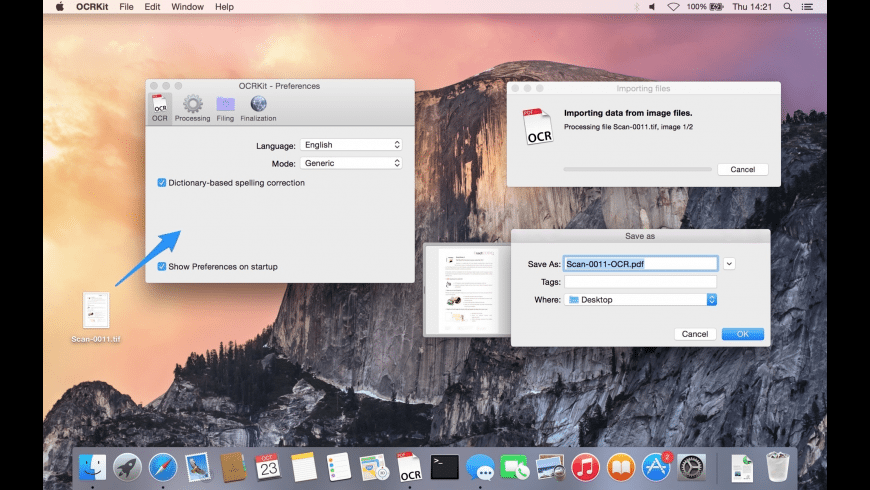
Task: Launch Safari from the Dock
Action: coord(163,467)
